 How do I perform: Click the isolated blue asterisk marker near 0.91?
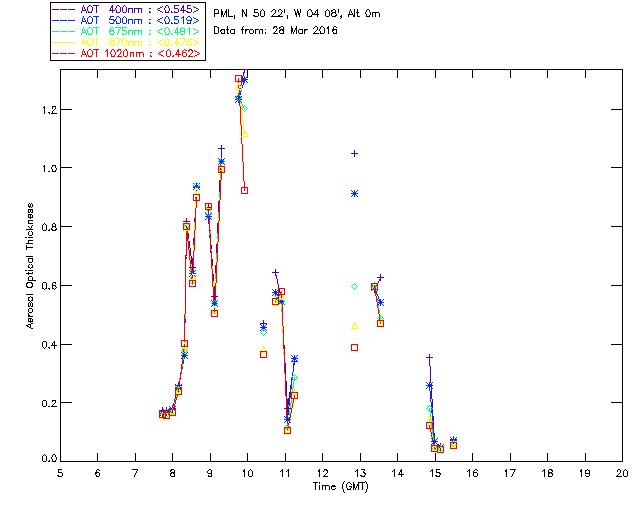[354, 193]
